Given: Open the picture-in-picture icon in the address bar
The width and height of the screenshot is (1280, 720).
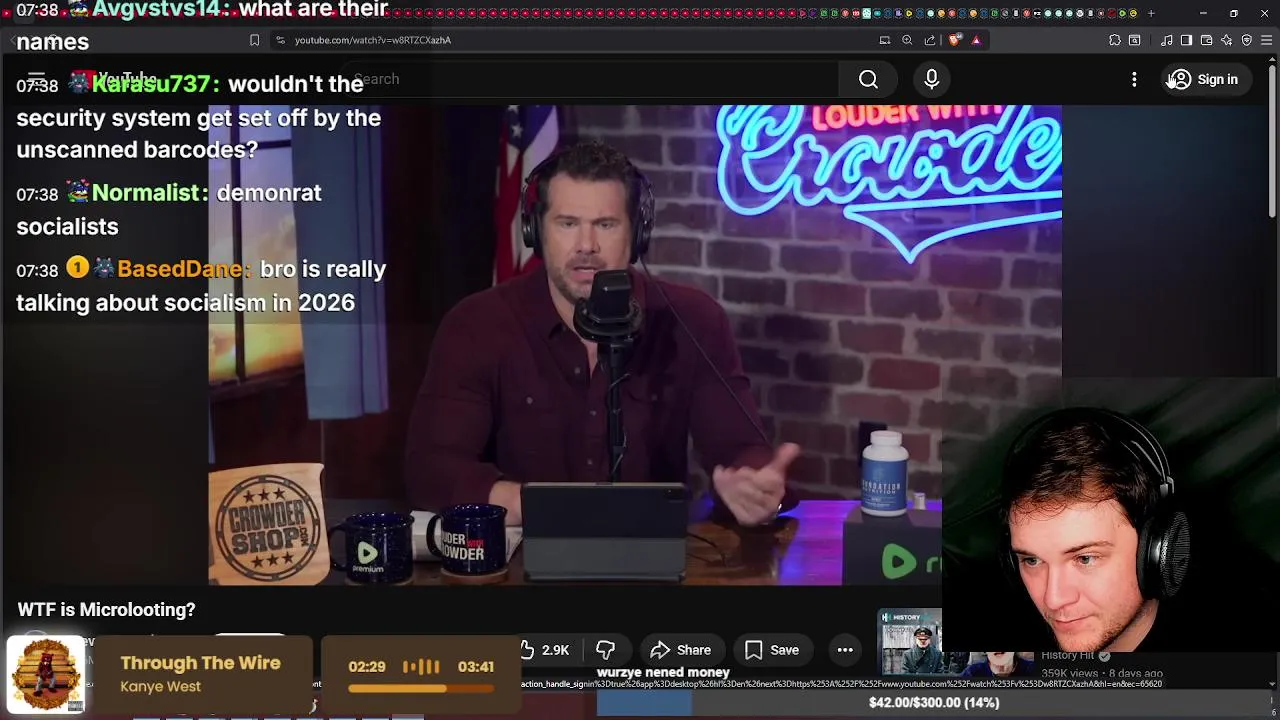Looking at the screenshot, I should click(x=885, y=40).
